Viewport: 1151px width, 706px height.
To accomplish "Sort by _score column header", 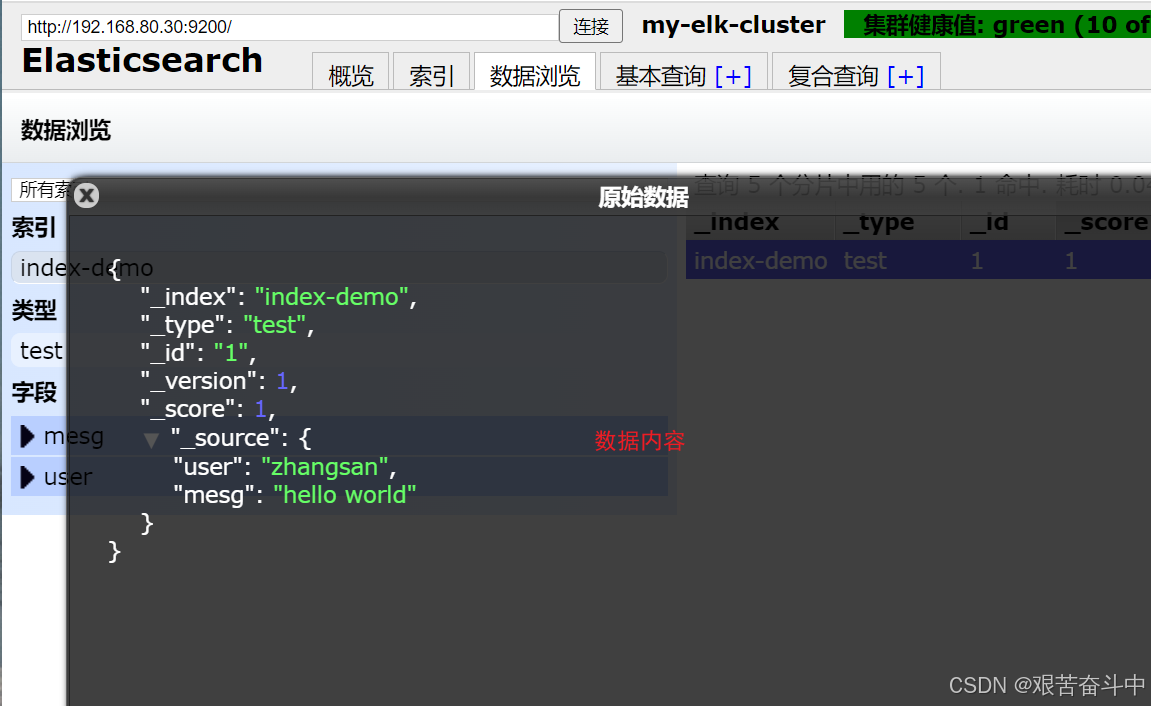I will pos(1103,222).
